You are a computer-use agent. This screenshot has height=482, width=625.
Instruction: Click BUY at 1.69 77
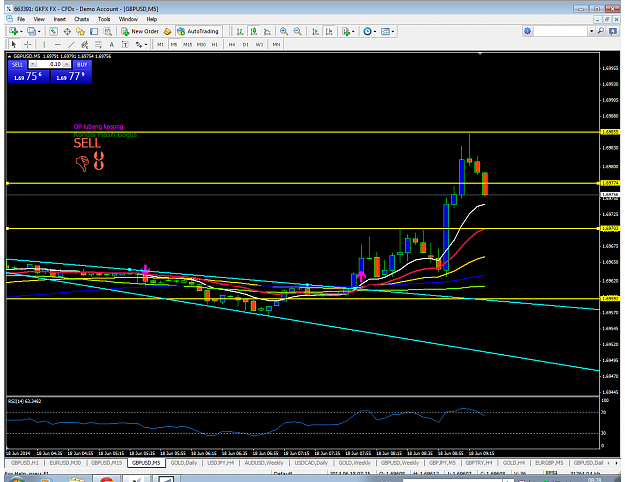click(71, 76)
